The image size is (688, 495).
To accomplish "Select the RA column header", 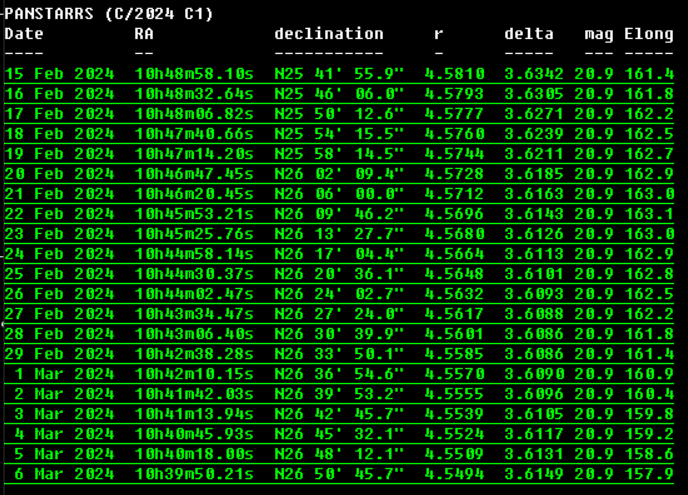I will click(144, 34).
